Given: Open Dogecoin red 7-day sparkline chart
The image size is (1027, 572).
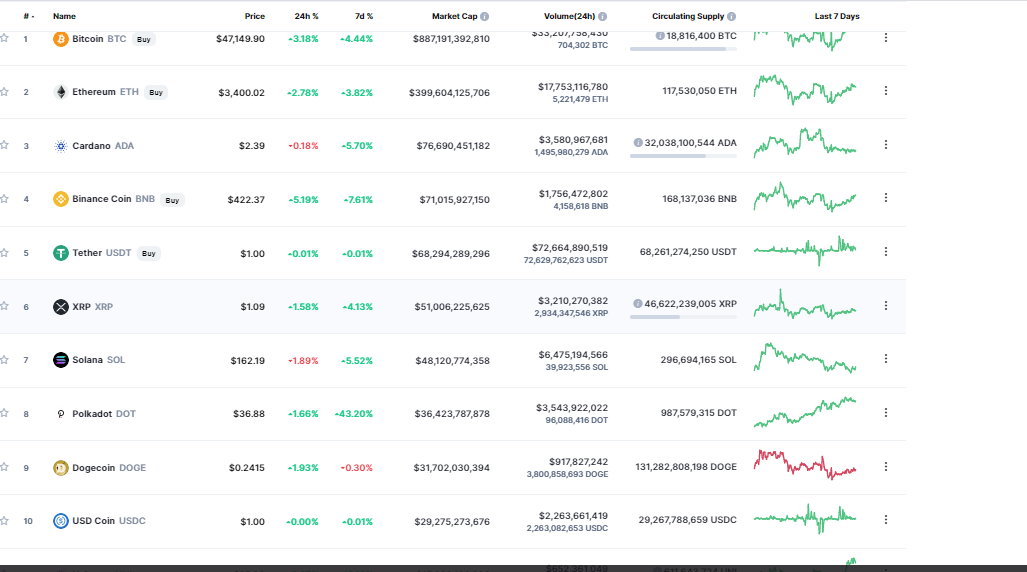Looking at the screenshot, I should pos(805,465).
